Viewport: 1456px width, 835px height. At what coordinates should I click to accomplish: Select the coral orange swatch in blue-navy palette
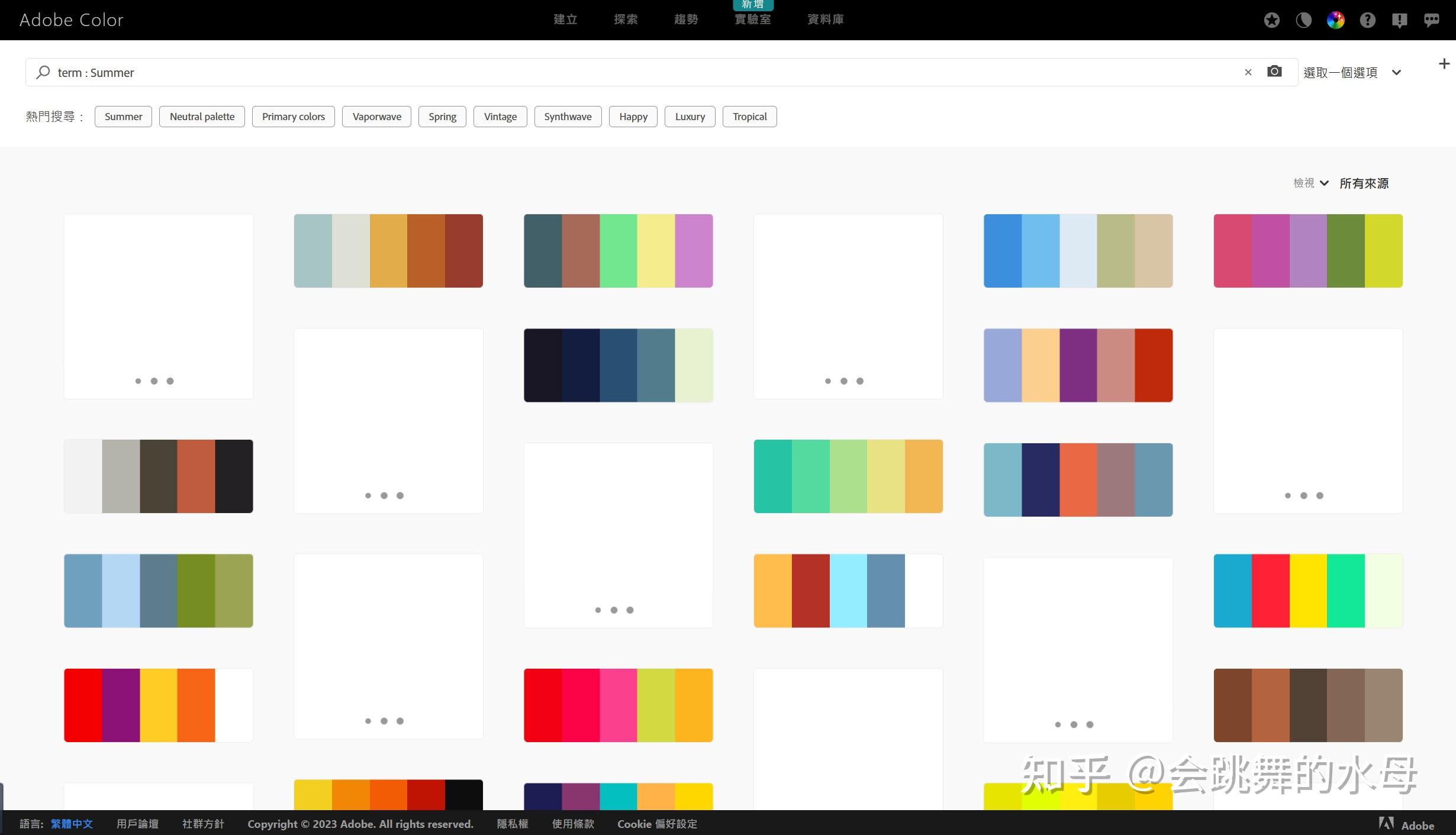(x=1078, y=479)
